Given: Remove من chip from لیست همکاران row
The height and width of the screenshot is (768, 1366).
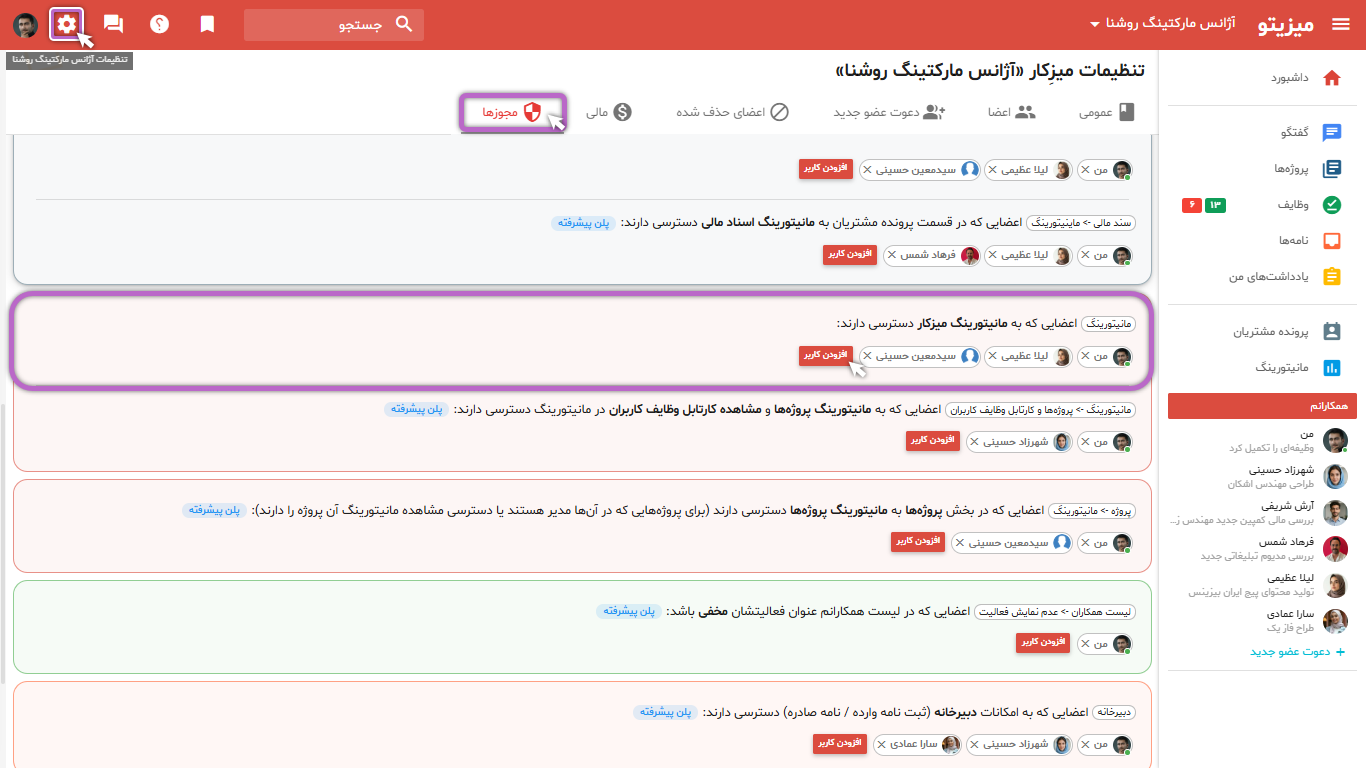Looking at the screenshot, I should pos(1085,644).
